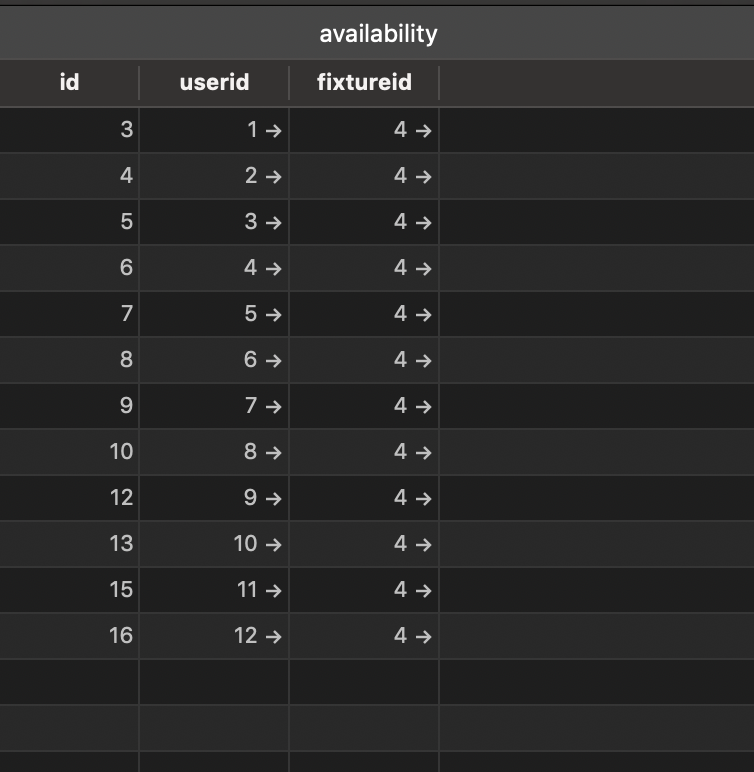This screenshot has width=754, height=772.
Task: Click fixtureid arrow in row id 3
Action: tap(423, 130)
